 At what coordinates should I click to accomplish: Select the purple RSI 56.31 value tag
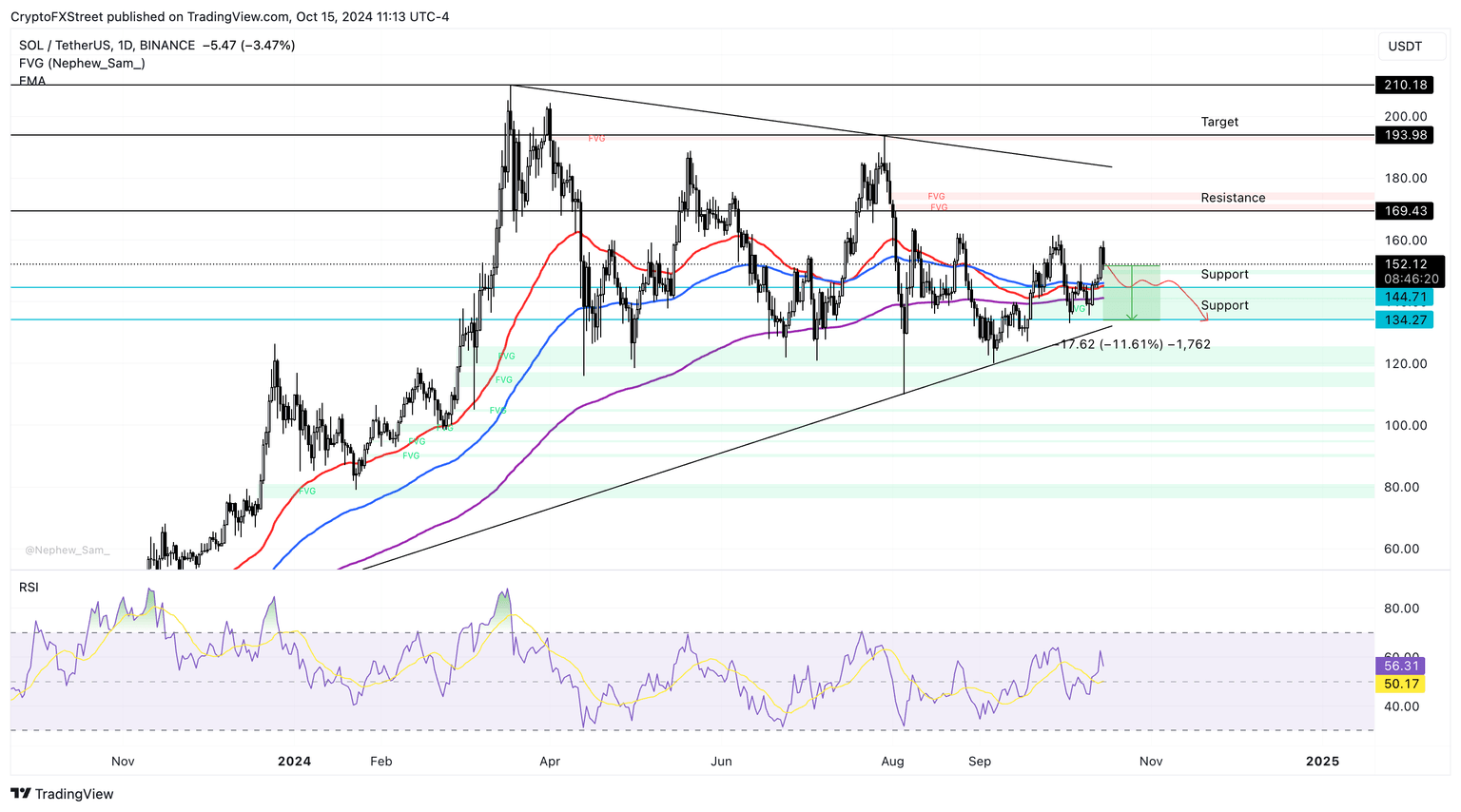click(1401, 667)
